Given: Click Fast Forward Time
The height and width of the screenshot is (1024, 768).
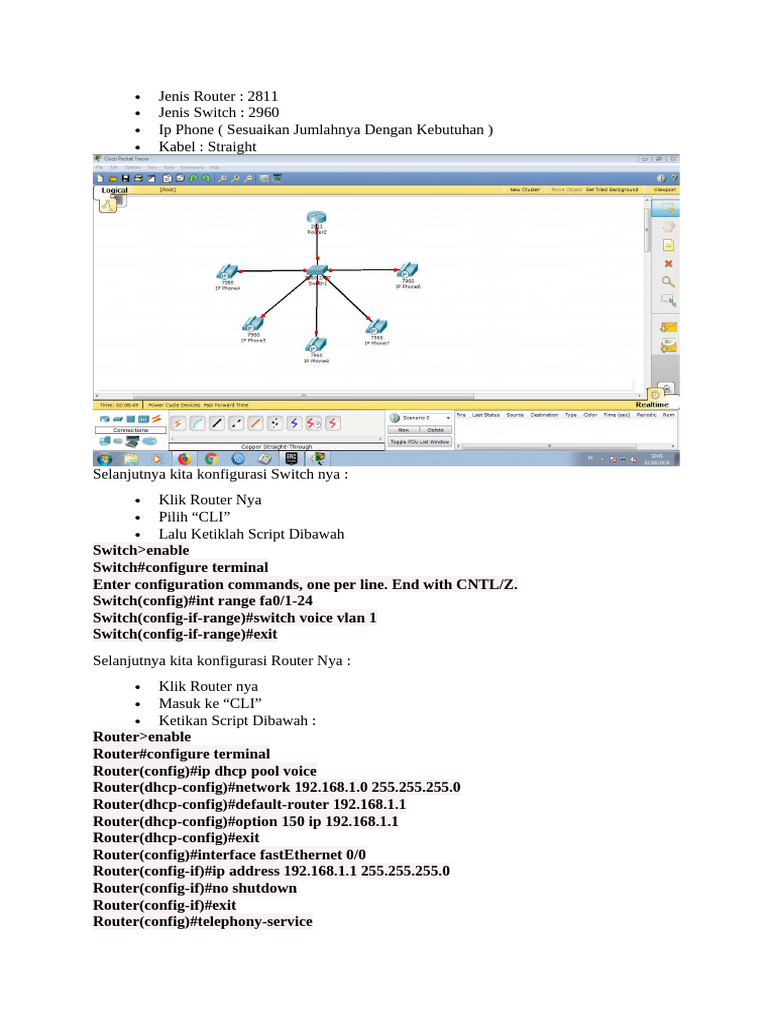Looking at the screenshot, I should (x=225, y=405).
